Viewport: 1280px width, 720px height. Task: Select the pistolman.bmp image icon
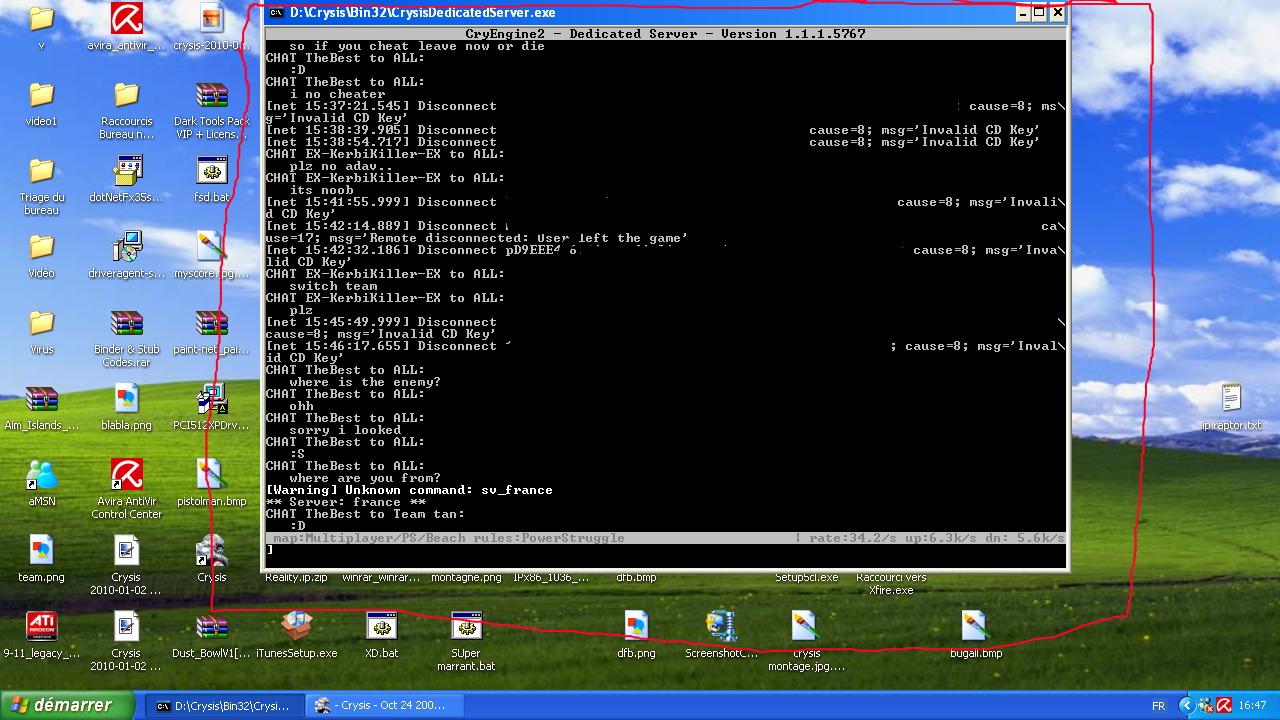(x=211, y=474)
